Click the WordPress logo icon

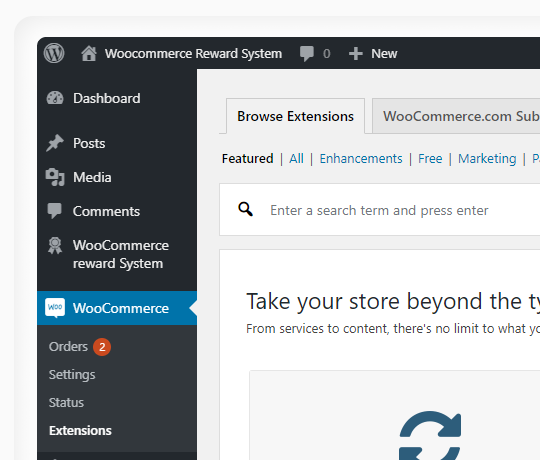[54, 53]
